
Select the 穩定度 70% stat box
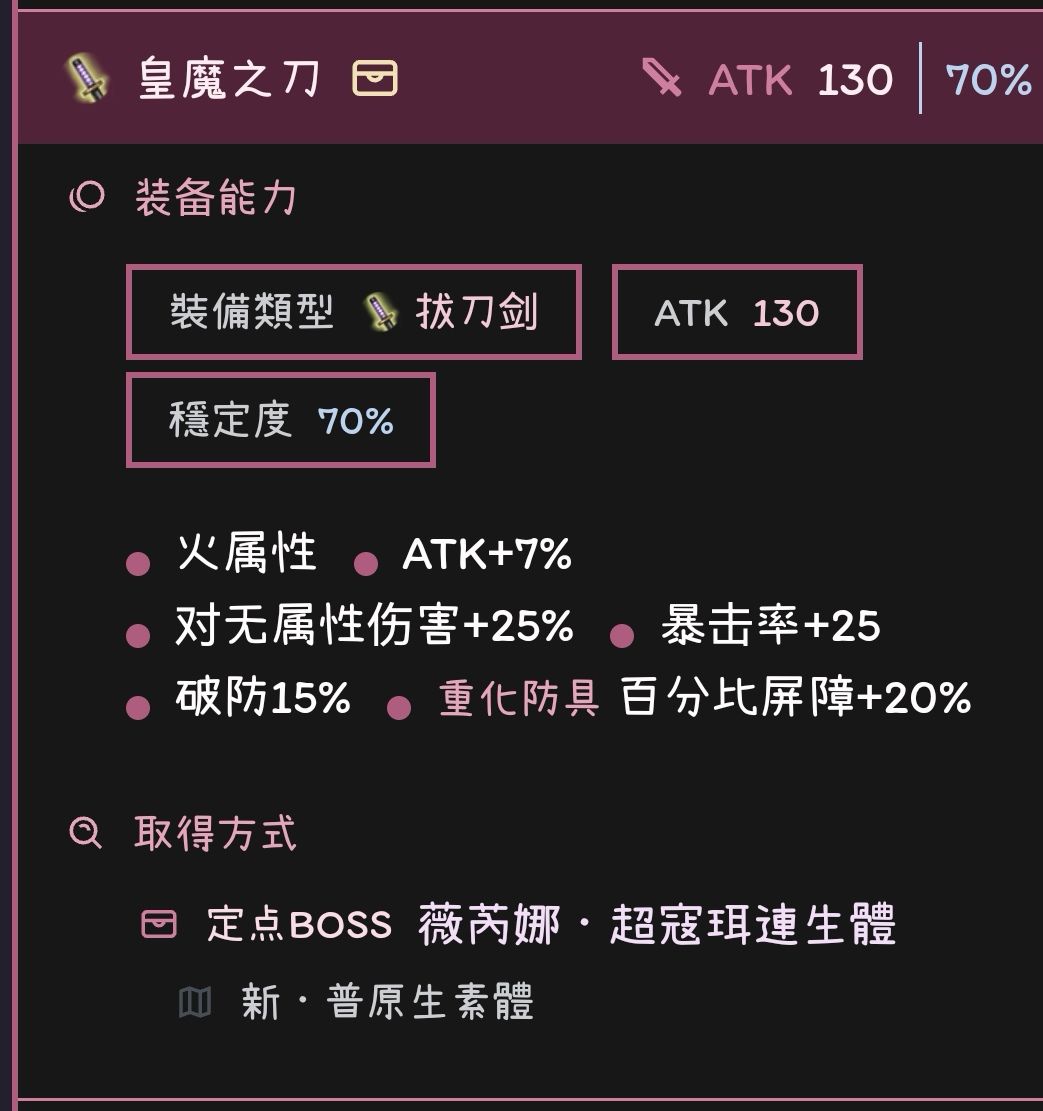[x=281, y=421]
